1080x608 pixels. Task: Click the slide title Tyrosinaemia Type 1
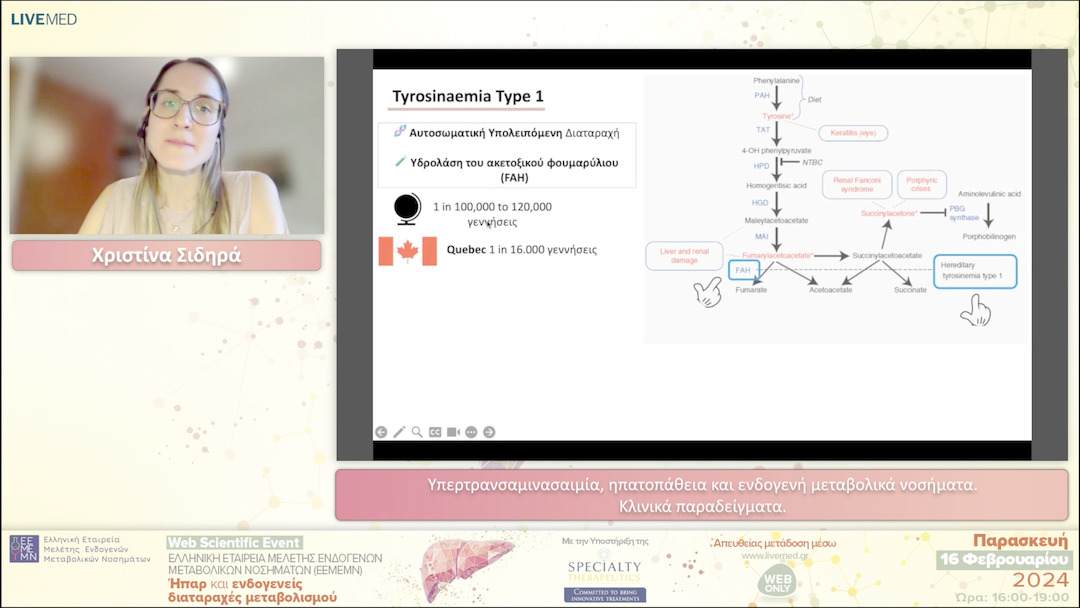click(x=468, y=96)
